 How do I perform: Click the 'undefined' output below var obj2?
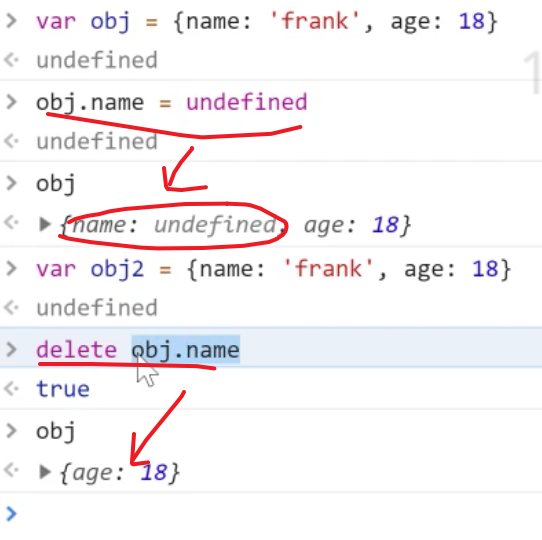point(97,307)
